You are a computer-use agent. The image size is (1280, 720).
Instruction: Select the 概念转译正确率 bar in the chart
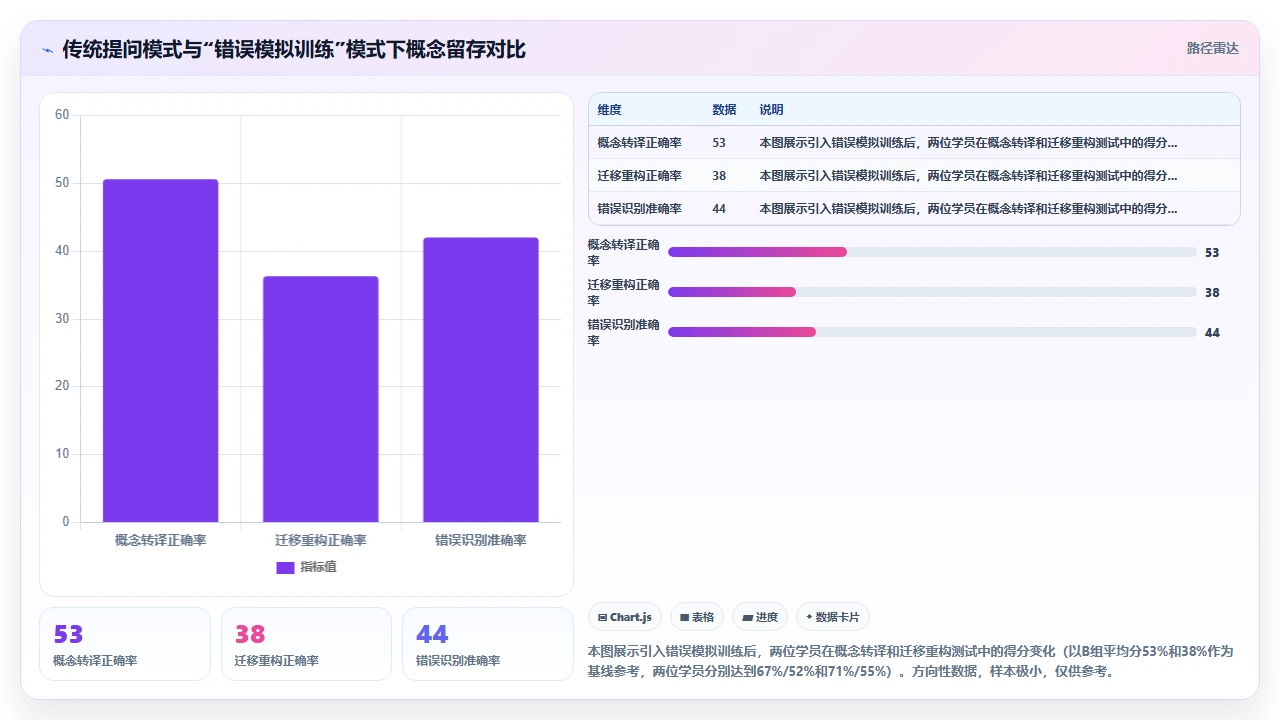[x=160, y=351]
